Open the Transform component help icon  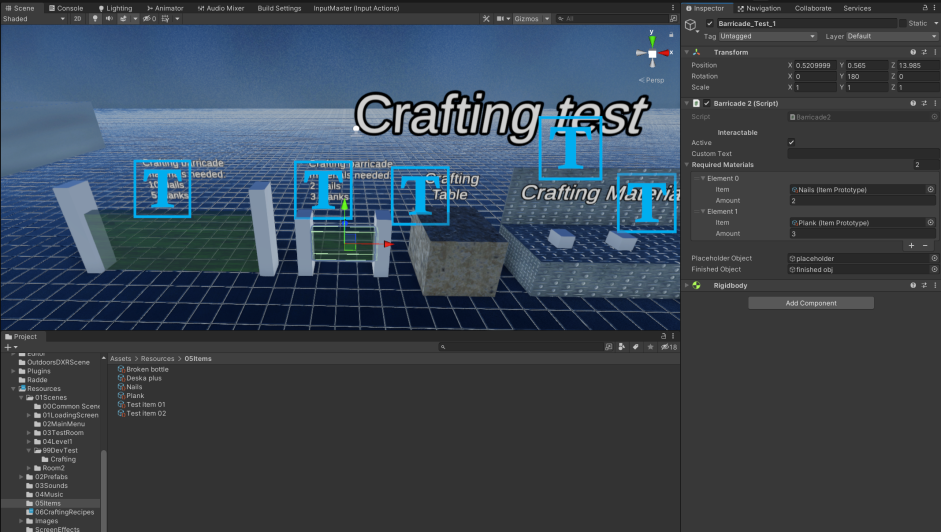tap(913, 52)
